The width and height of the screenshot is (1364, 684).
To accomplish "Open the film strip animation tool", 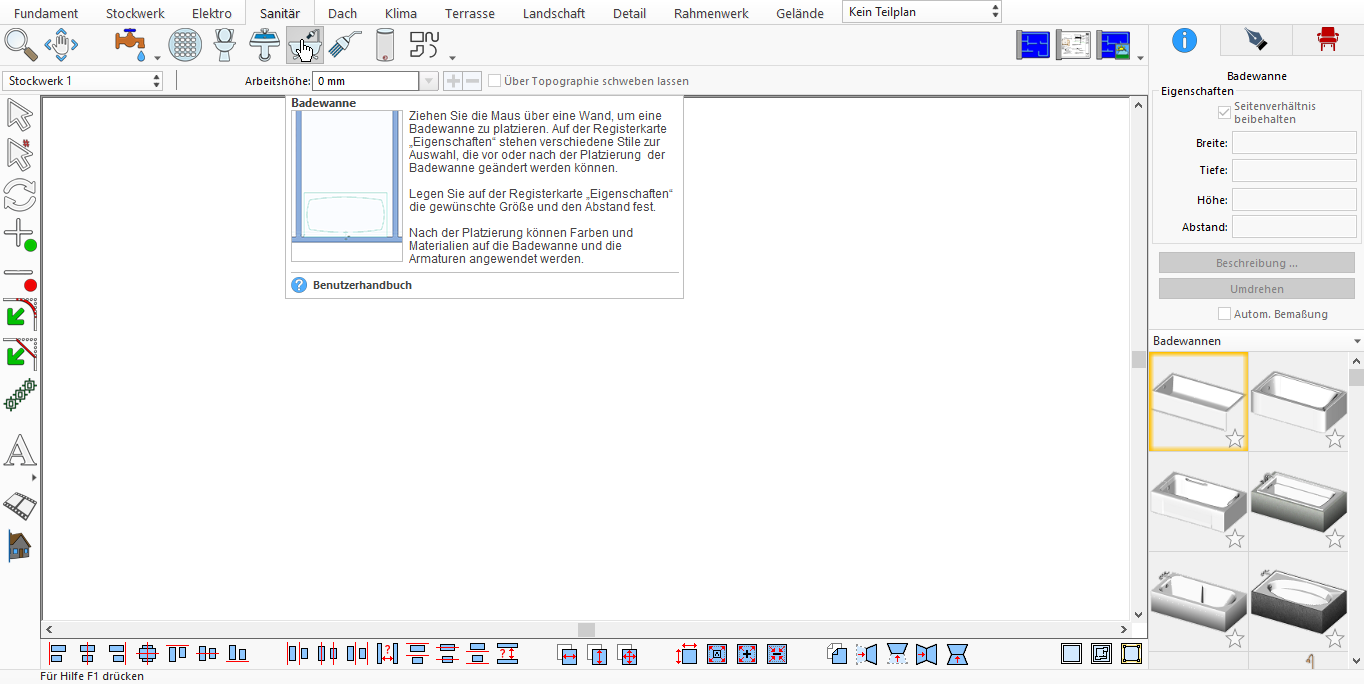I will coord(20,506).
